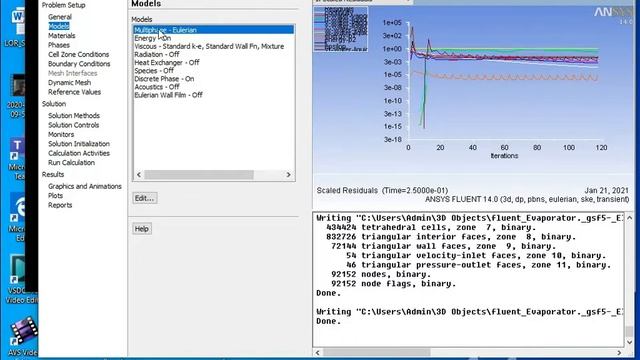
Task: Open Materials task page
Action: pyautogui.click(x=62, y=36)
